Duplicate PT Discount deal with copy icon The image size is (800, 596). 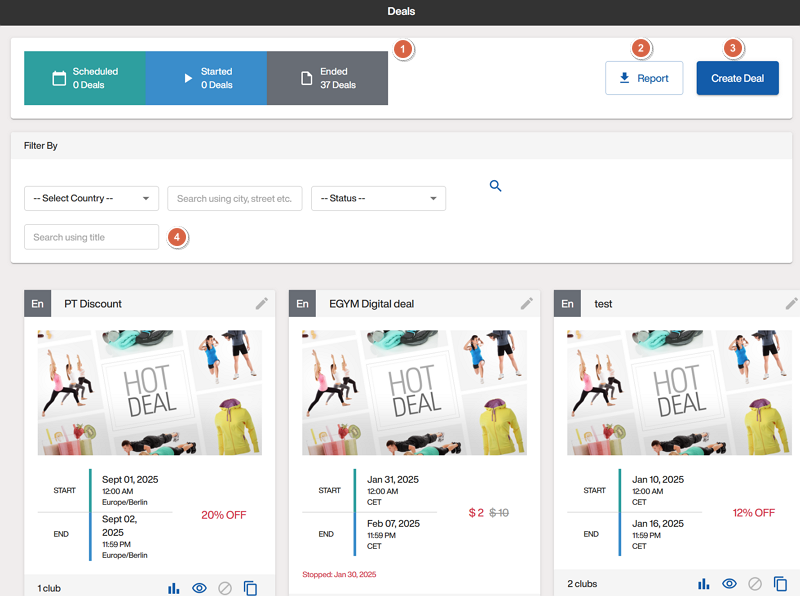(x=250, y=588)
